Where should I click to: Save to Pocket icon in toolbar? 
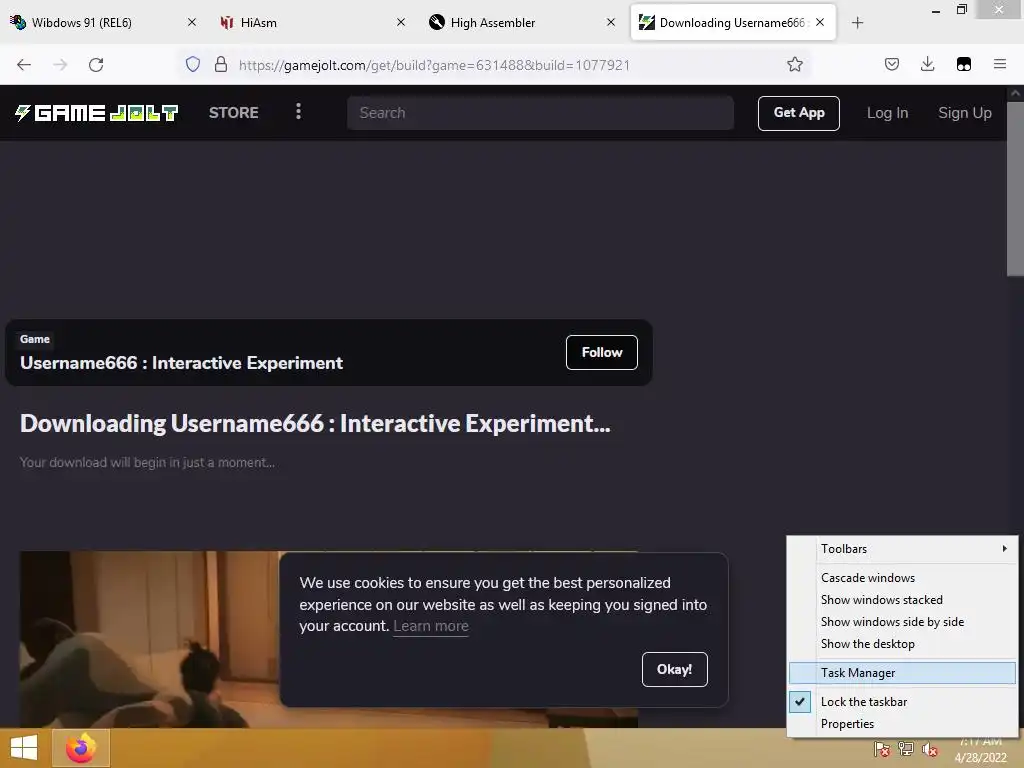[x=891, y=64]
